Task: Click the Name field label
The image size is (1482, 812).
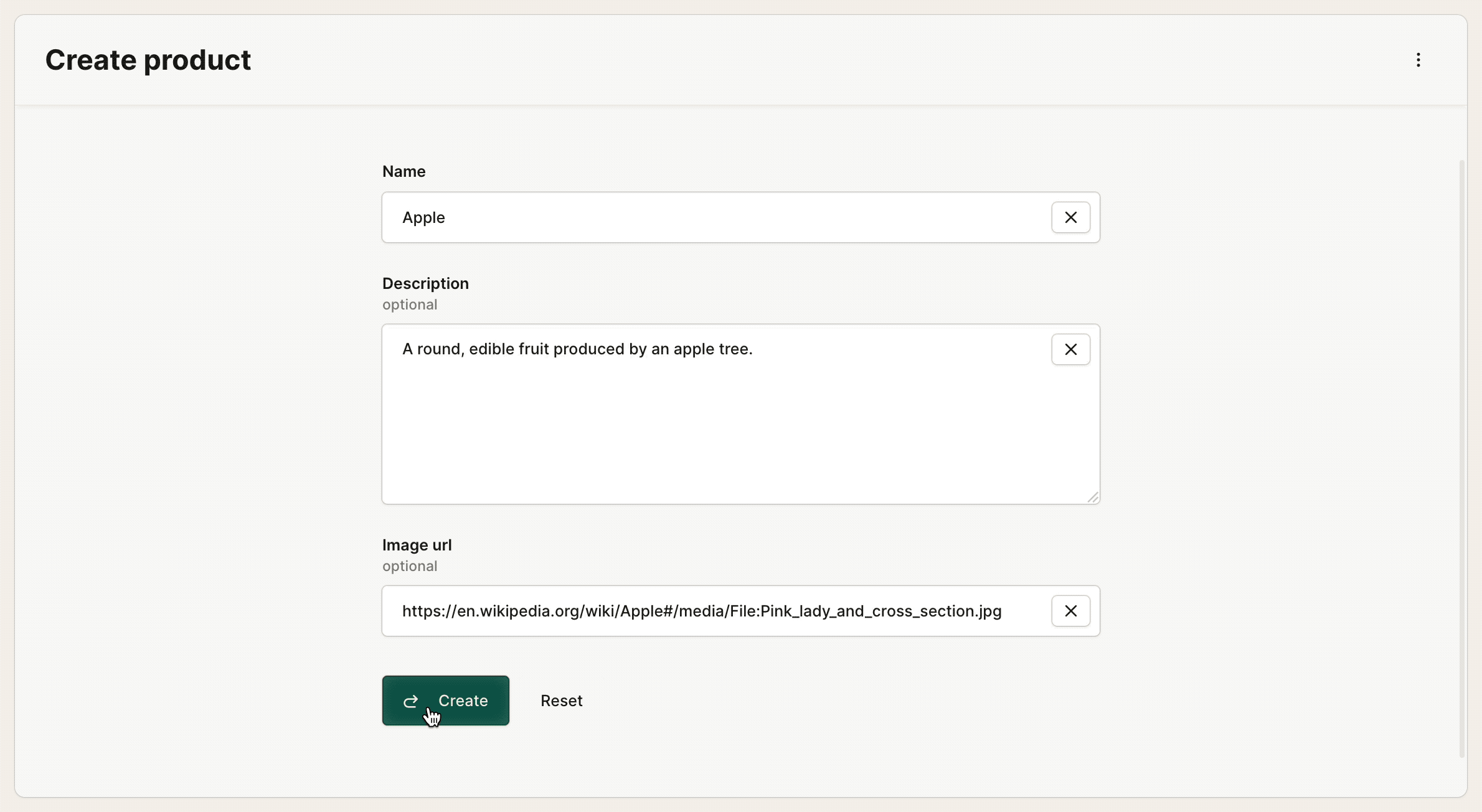Action: (x=404, y=171)
